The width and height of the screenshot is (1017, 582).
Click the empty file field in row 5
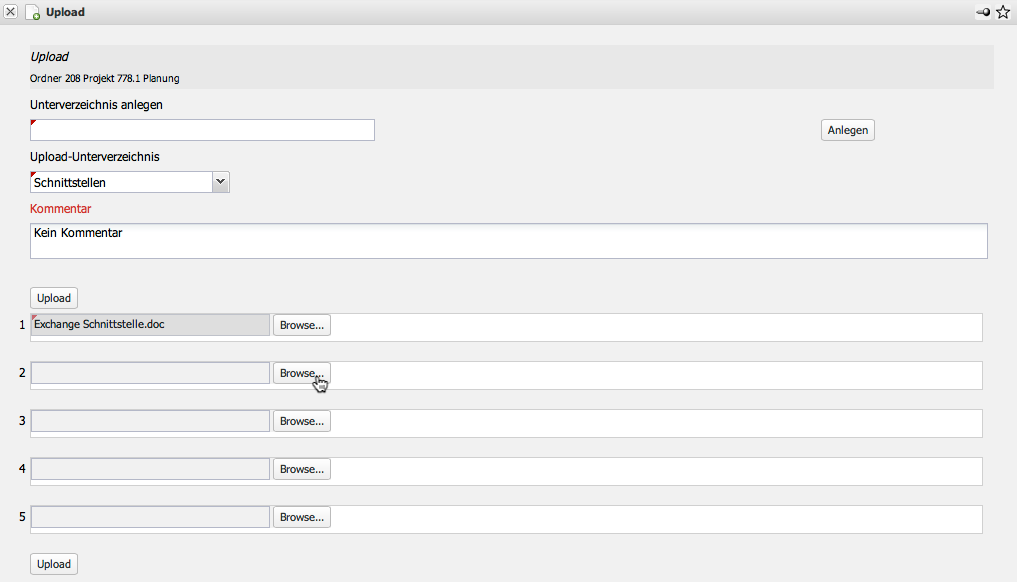pos(150,517)
